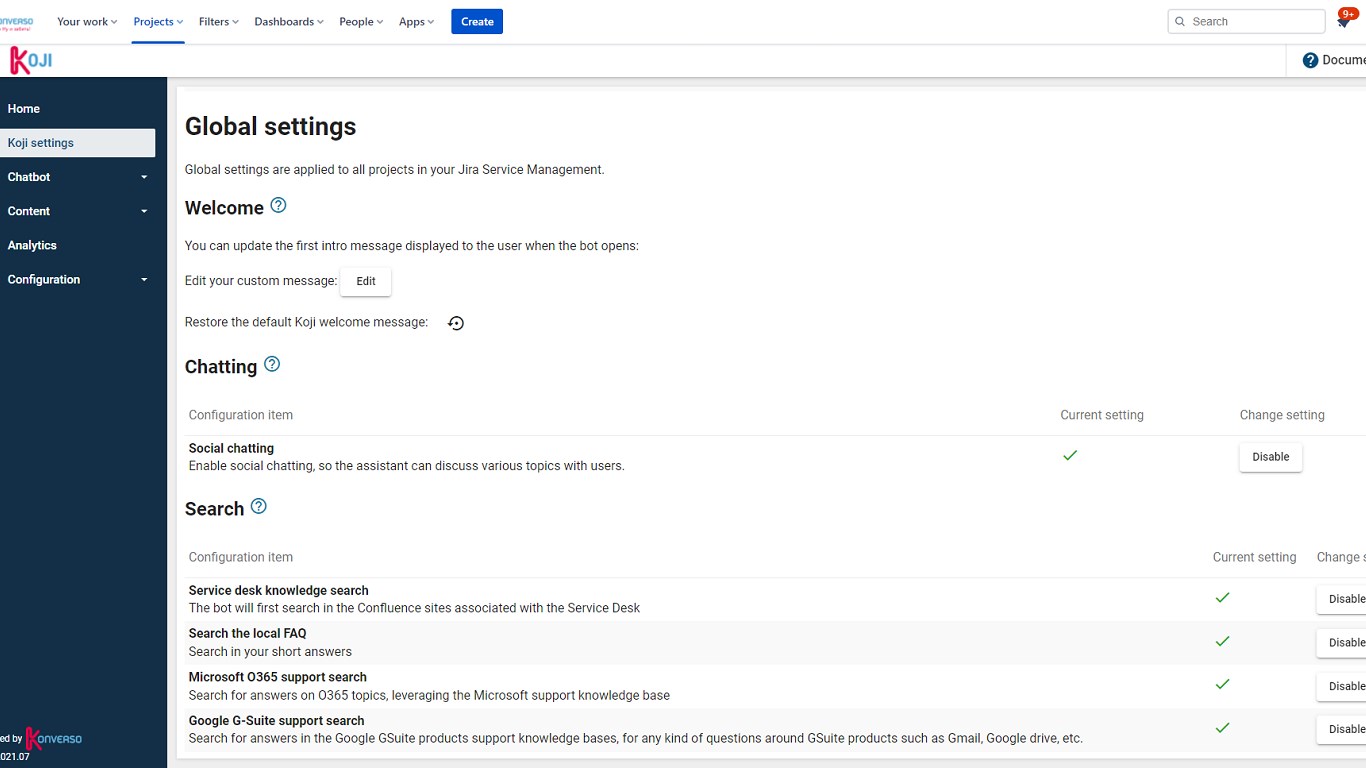Disable Social chatting setting
The image size is (1366, 768).
[x=1270, y=457]
